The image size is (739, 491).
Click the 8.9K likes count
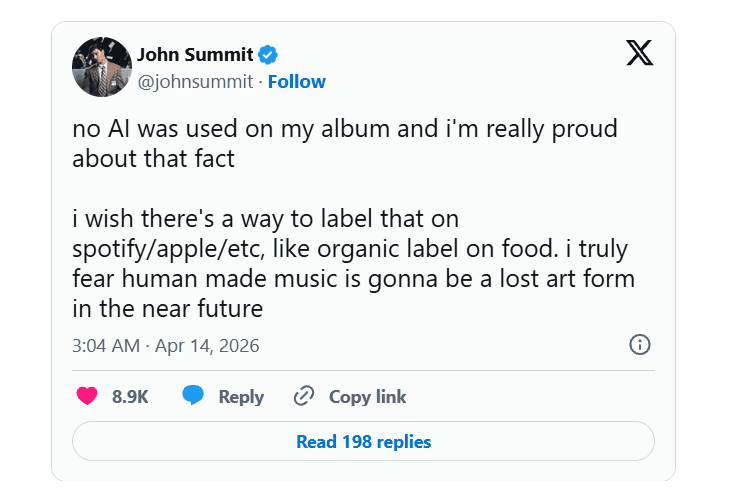point(130,397)
